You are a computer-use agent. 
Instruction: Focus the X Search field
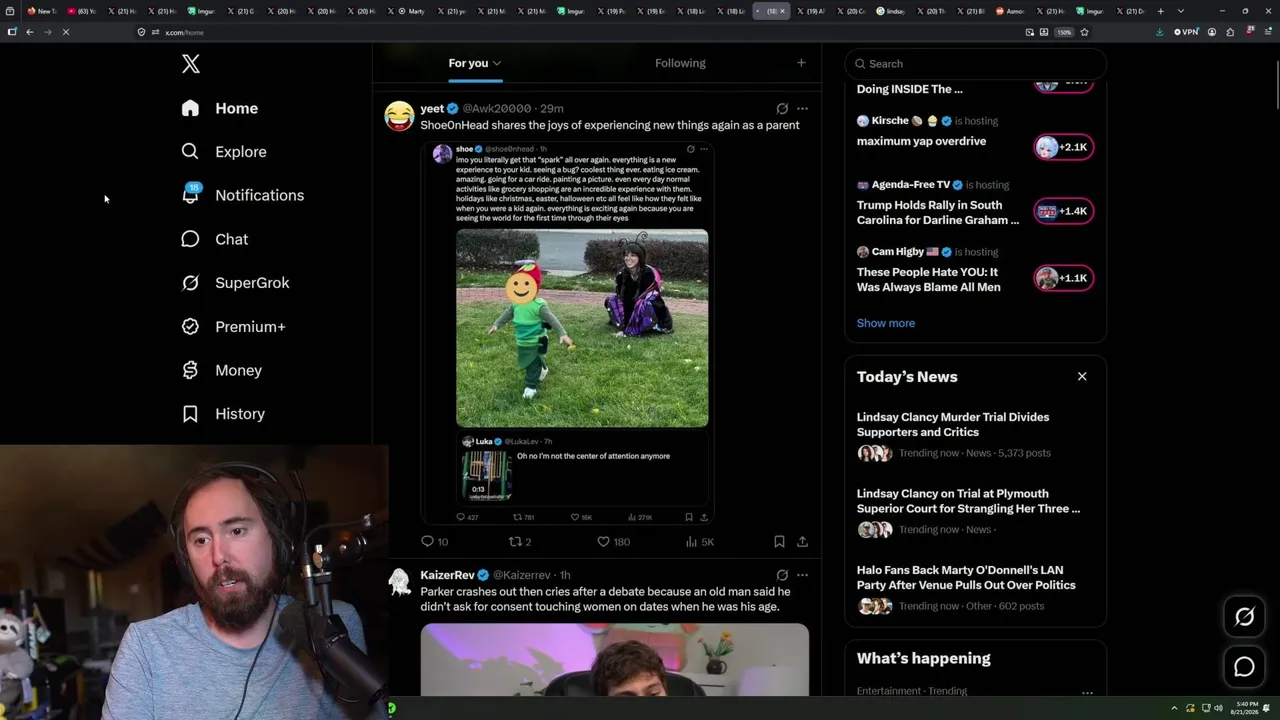coord(975,64)
